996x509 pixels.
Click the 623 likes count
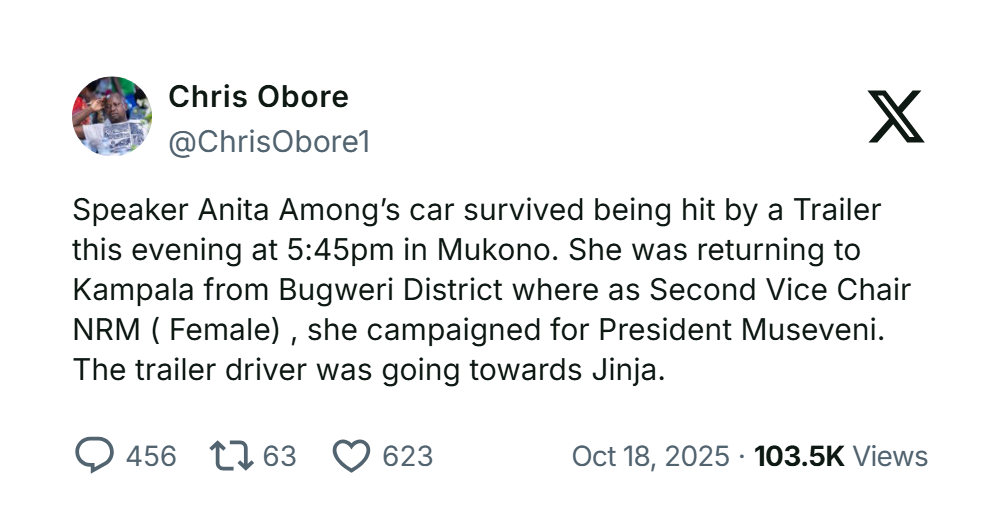click(407, 456)
